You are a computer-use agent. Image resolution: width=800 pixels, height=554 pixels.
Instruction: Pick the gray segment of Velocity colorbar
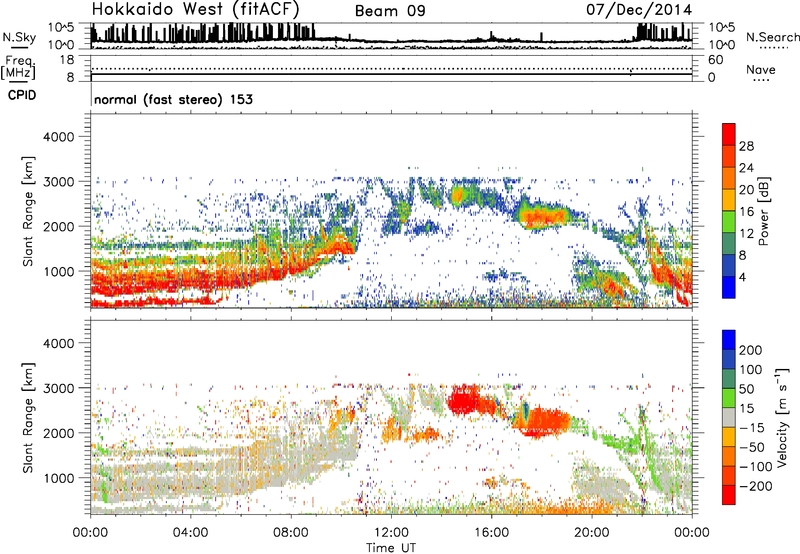729,418
